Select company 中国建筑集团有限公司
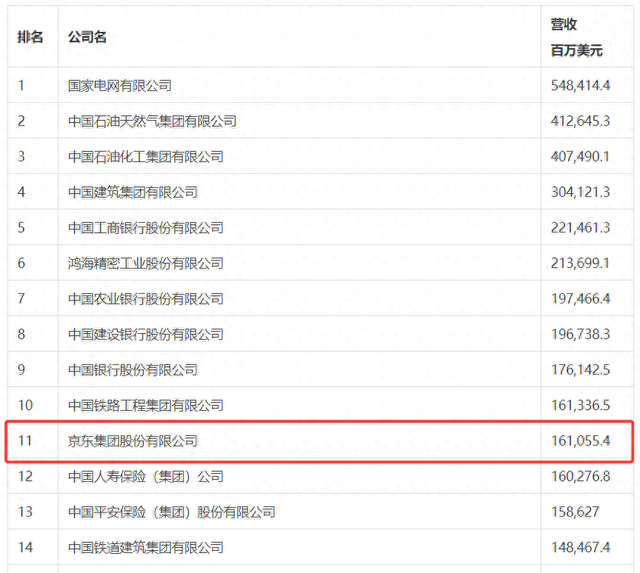This screenshot has height=573, width=640. (133, 192)
